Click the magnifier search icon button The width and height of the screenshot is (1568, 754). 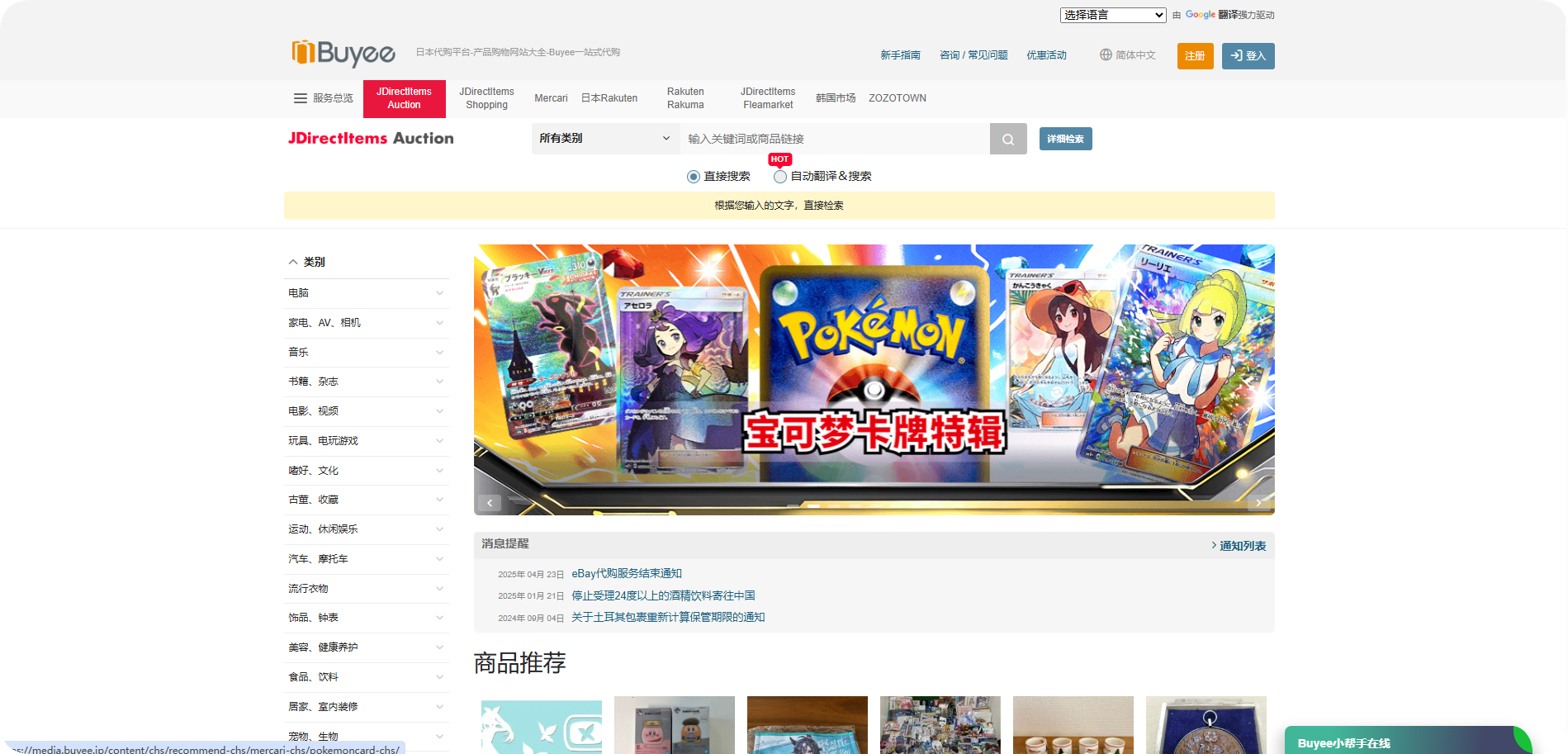tap(1008, 139)
